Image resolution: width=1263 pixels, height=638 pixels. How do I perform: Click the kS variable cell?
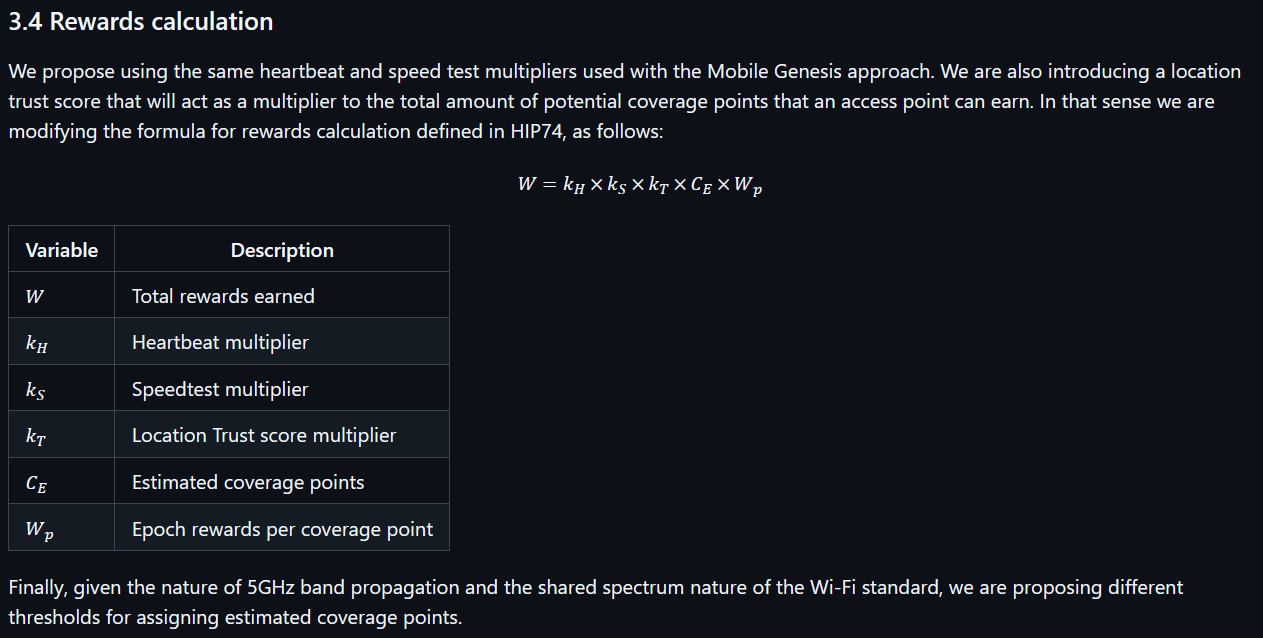pyautogui.click(x=62, y=389)
